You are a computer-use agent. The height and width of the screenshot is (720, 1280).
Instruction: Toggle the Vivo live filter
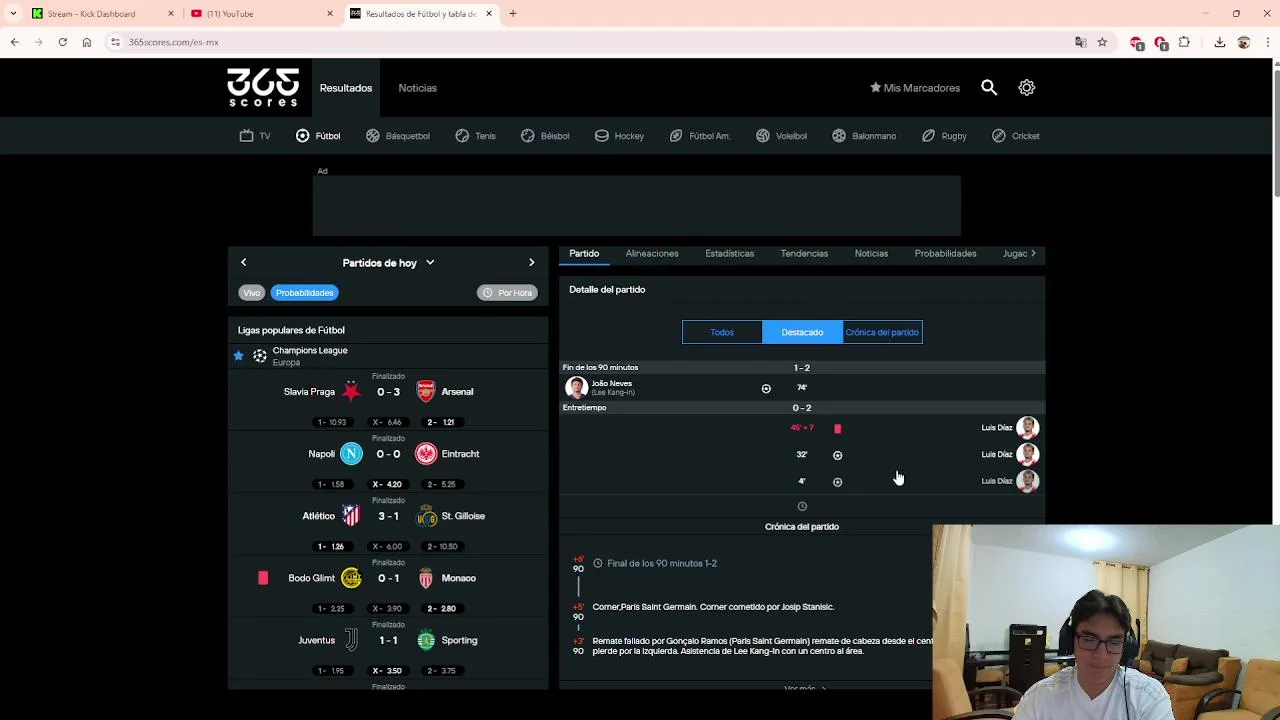(251, 293)
